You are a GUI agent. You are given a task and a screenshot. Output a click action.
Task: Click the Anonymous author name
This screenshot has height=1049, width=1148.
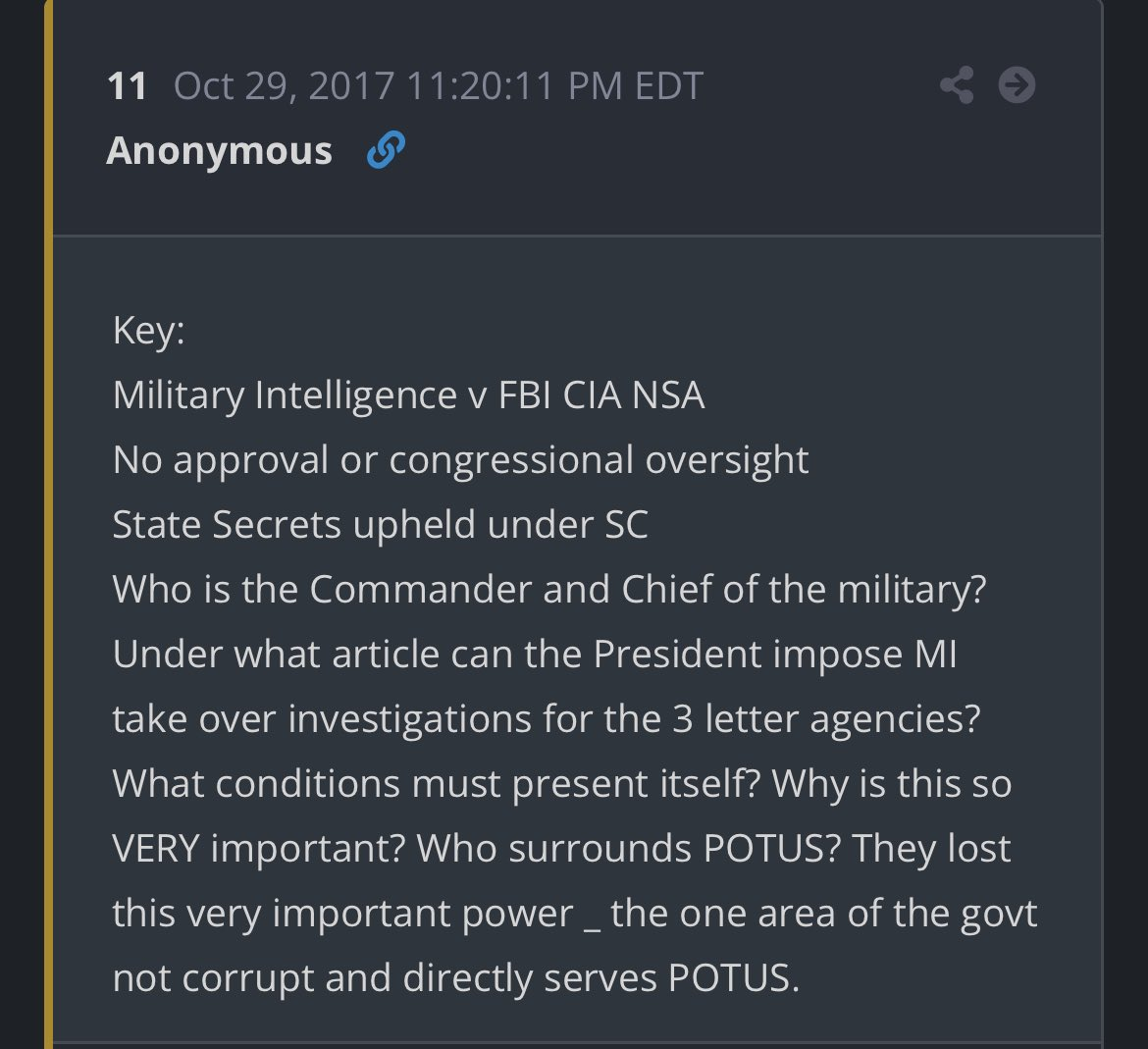pyautogui.click(x=219, y=149)
